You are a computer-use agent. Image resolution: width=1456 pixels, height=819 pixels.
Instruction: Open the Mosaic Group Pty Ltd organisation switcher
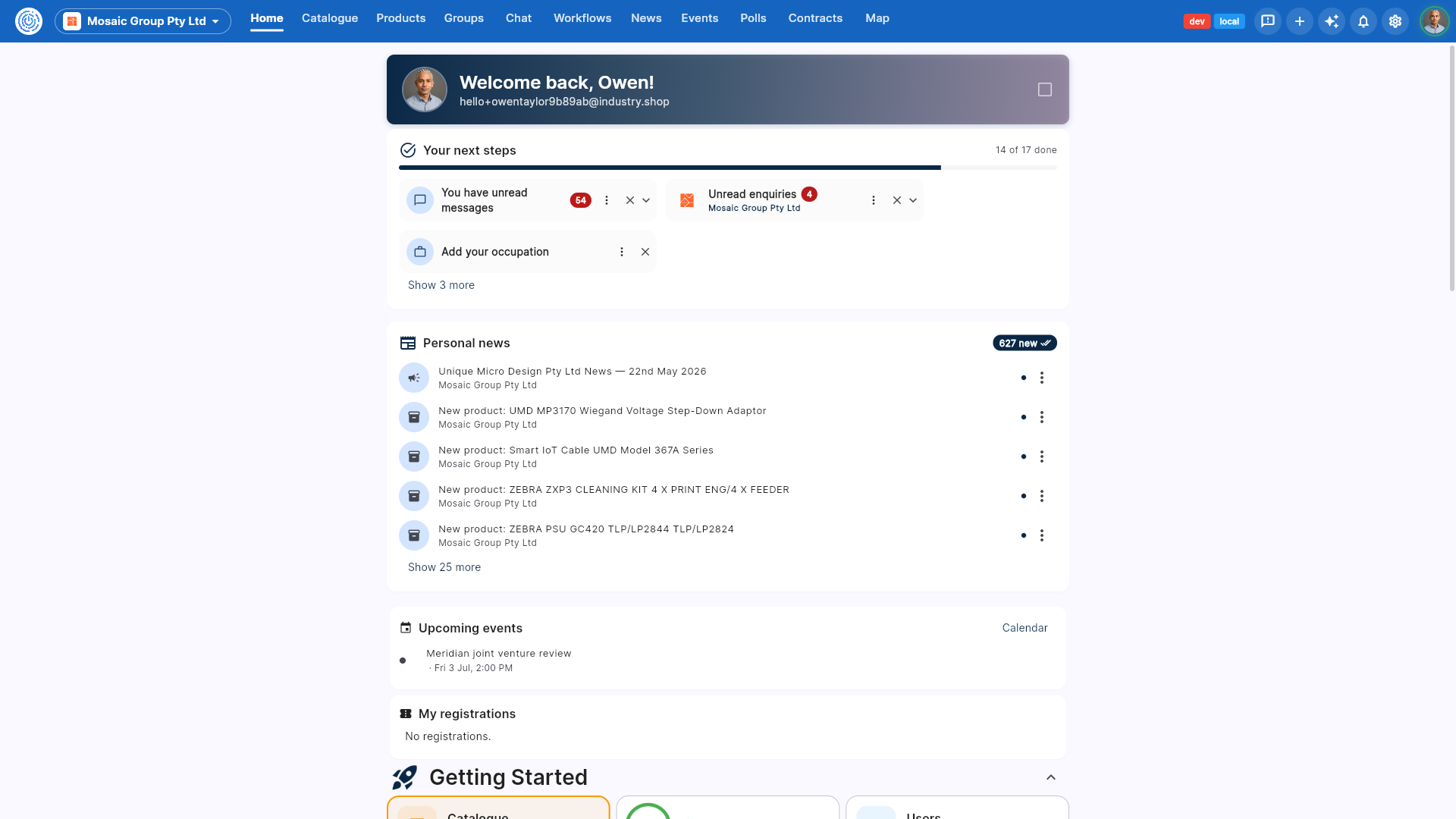[143, 21]
